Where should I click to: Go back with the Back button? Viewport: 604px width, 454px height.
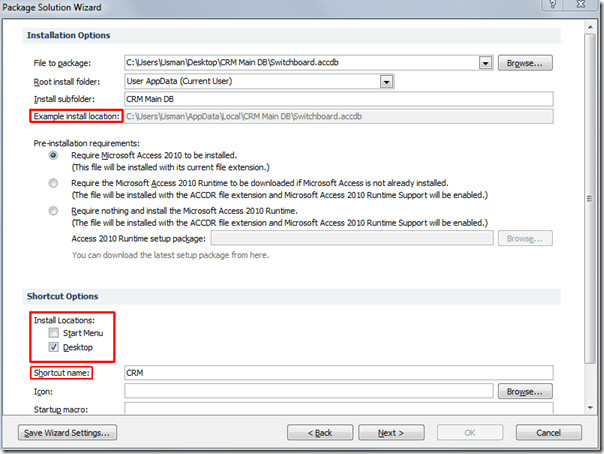320,432
